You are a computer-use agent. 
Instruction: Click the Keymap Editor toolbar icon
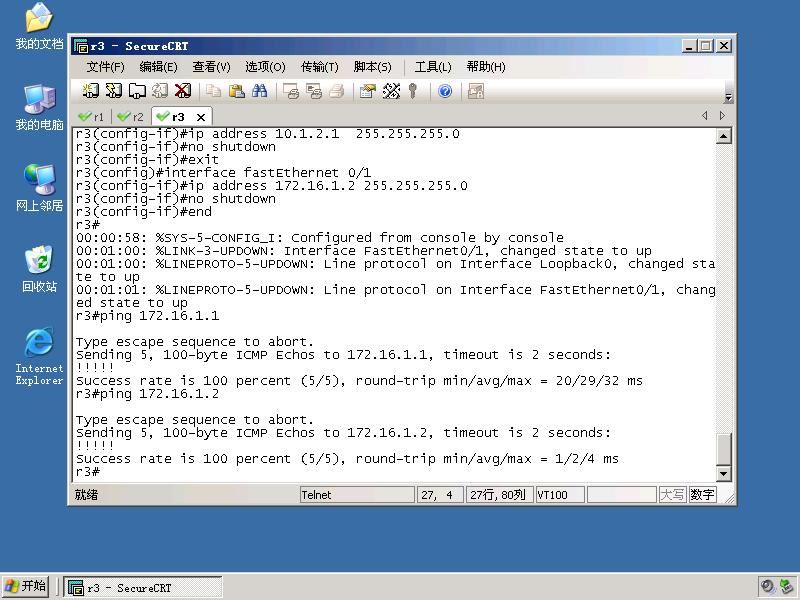pos(391,91)
